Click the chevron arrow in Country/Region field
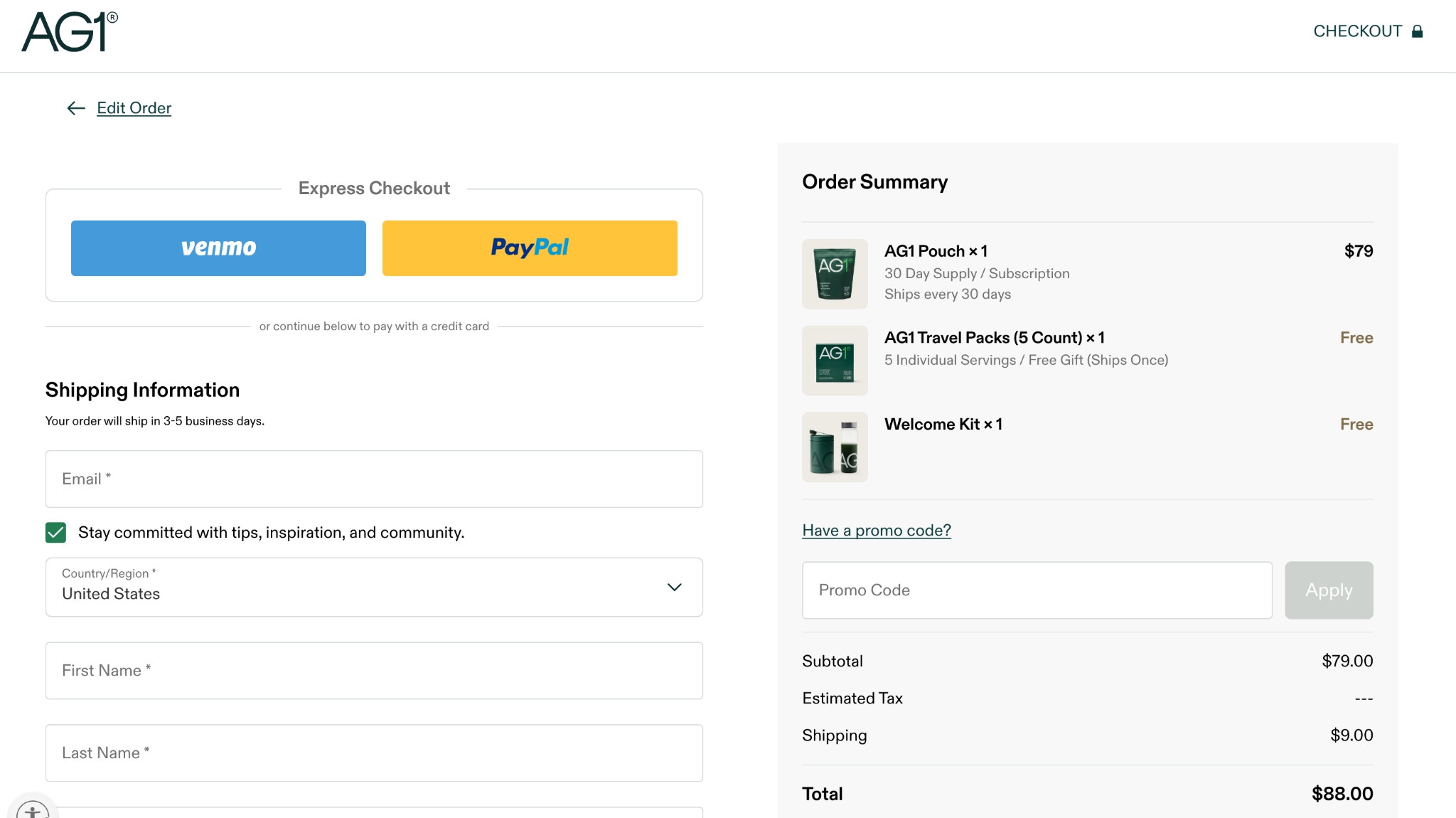This screenshot has width=1456, height=818. (674, 588)
